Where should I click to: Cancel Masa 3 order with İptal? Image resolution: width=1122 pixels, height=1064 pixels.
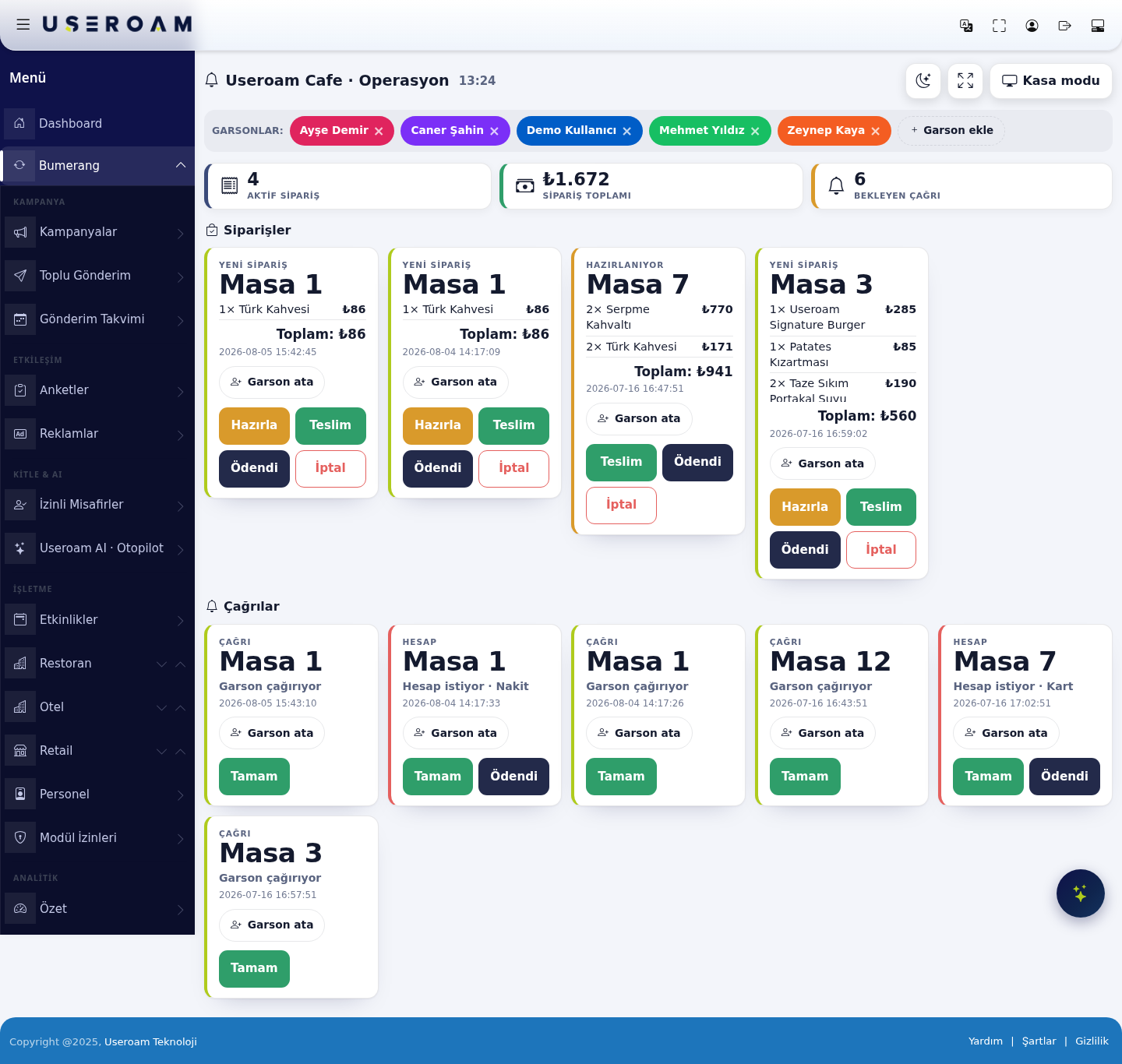pyautogui.click(x=881, y=550)
